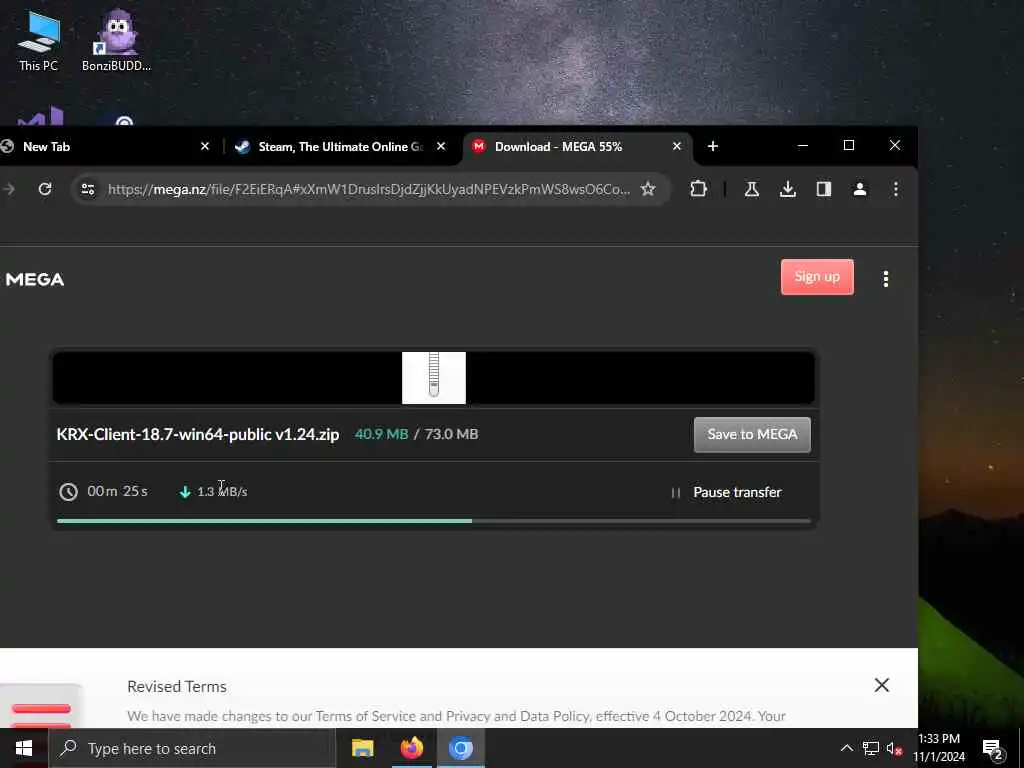
Task: Click the Save to MEGA button
Action: [752, 435]
